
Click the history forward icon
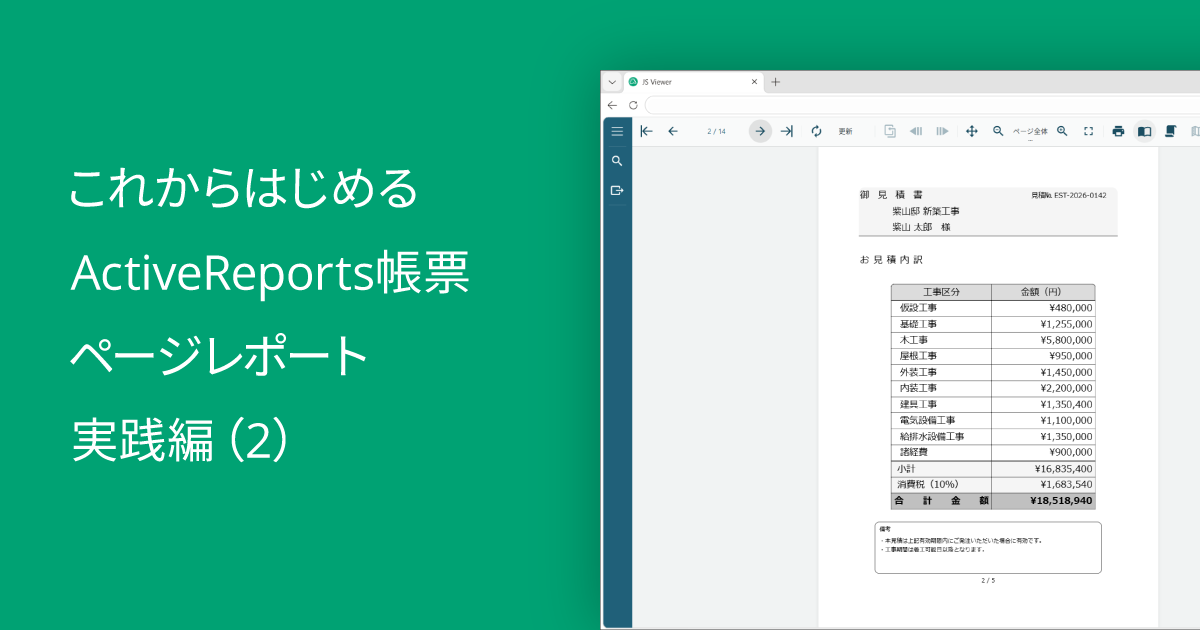click(941, 131)
